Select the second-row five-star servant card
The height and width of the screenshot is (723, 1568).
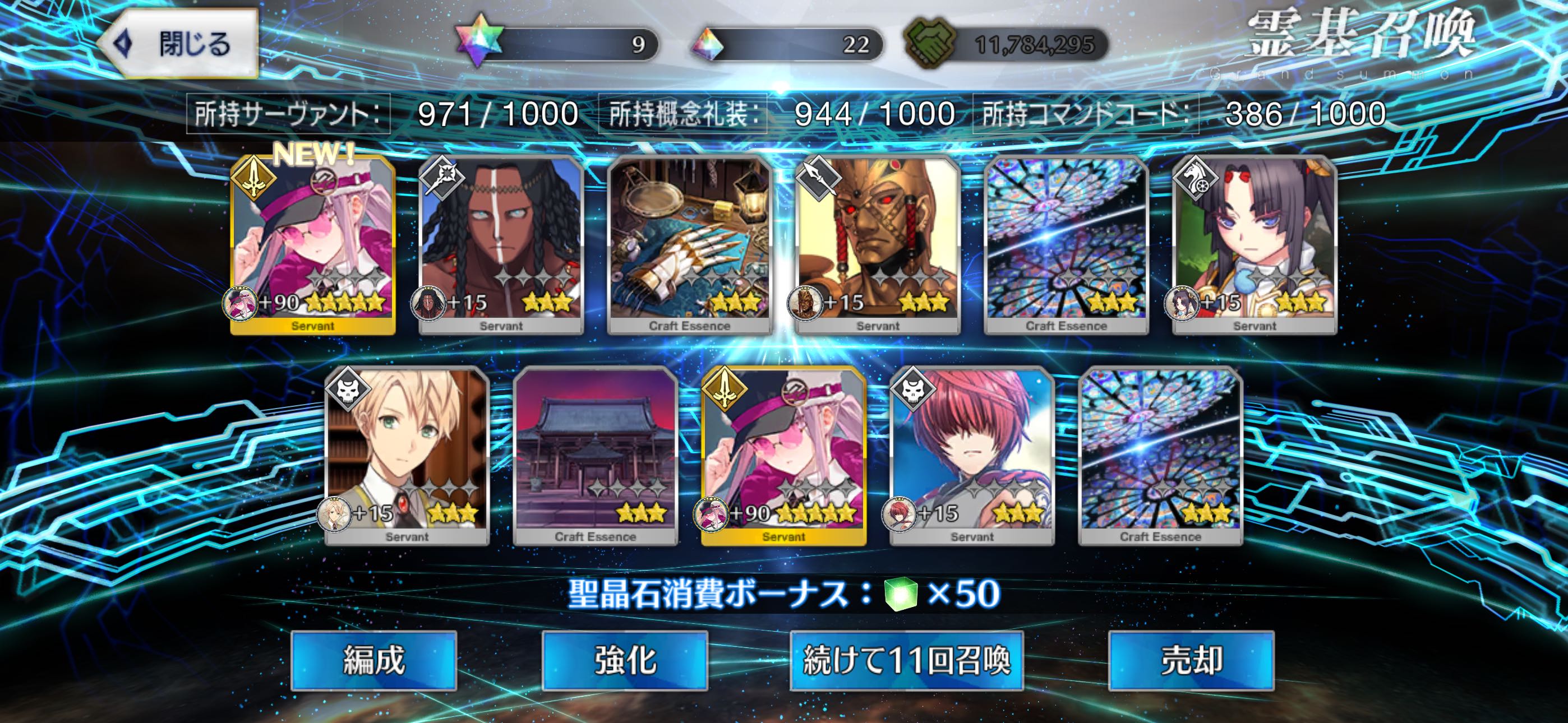tap(783, 456)
